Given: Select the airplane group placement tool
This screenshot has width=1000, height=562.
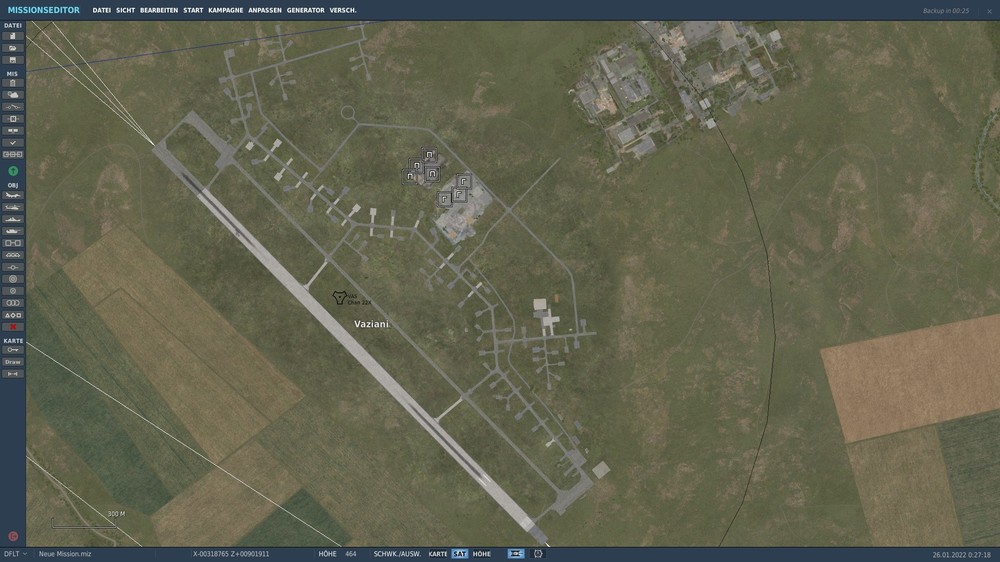Looking at the screenshot, I should (13, 195).
